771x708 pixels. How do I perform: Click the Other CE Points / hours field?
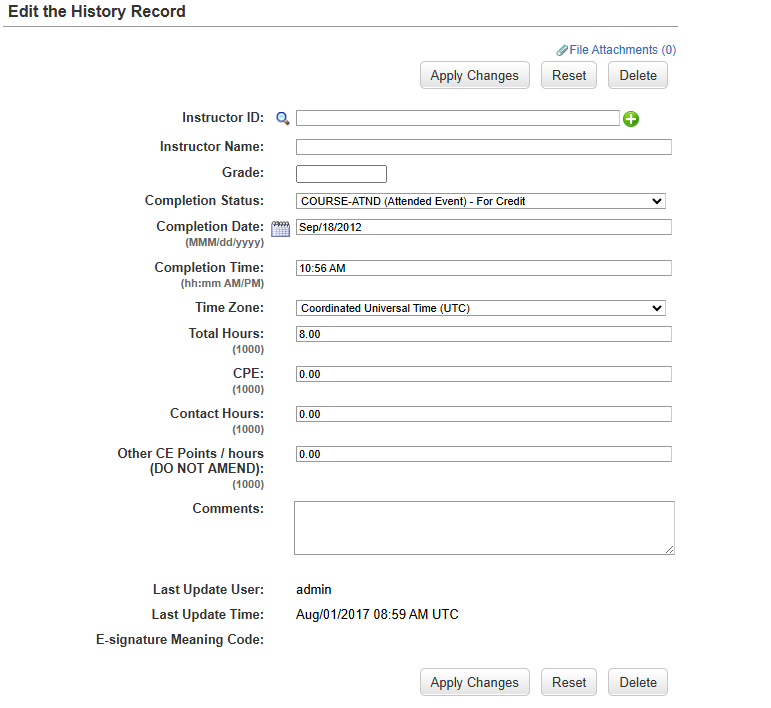coord(484,454)
